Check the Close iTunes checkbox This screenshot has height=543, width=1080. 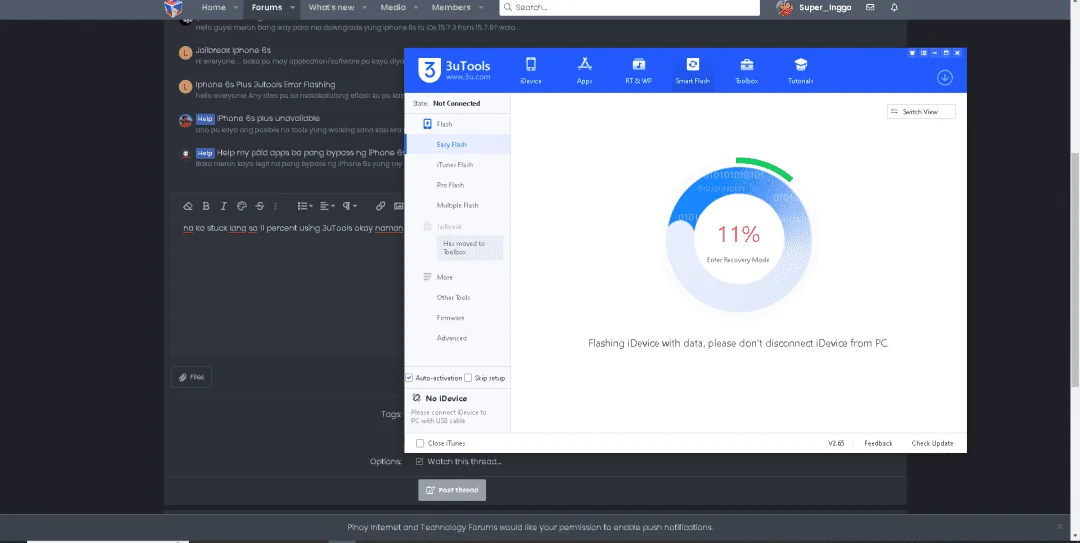point(420,443)
